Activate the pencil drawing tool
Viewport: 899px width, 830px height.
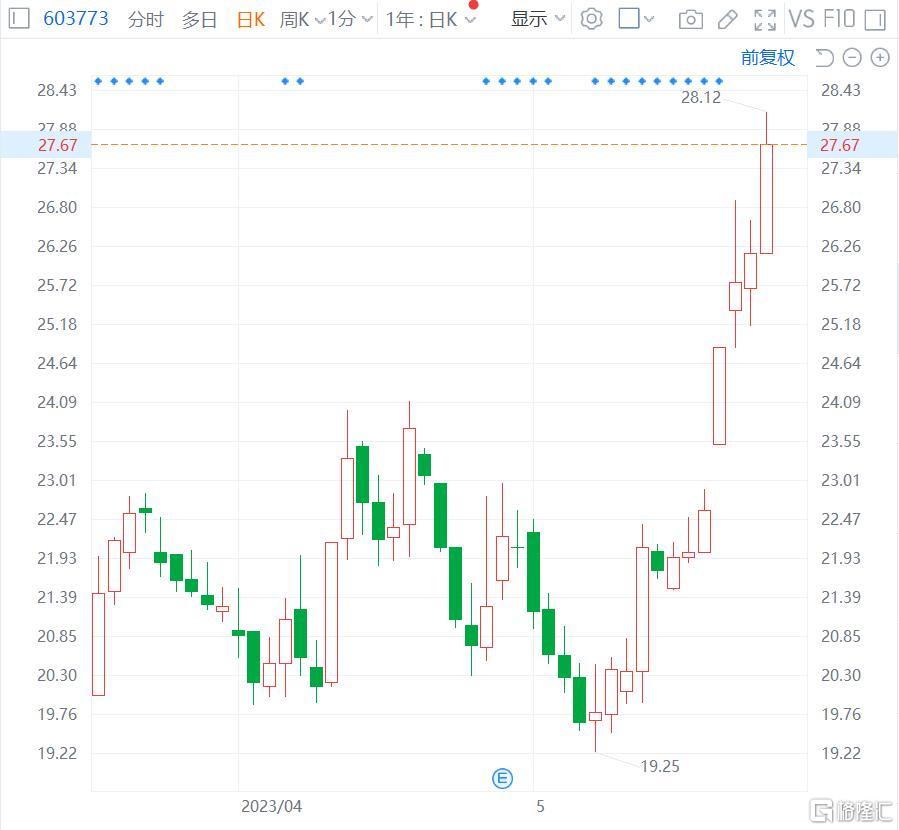(728, 20)
